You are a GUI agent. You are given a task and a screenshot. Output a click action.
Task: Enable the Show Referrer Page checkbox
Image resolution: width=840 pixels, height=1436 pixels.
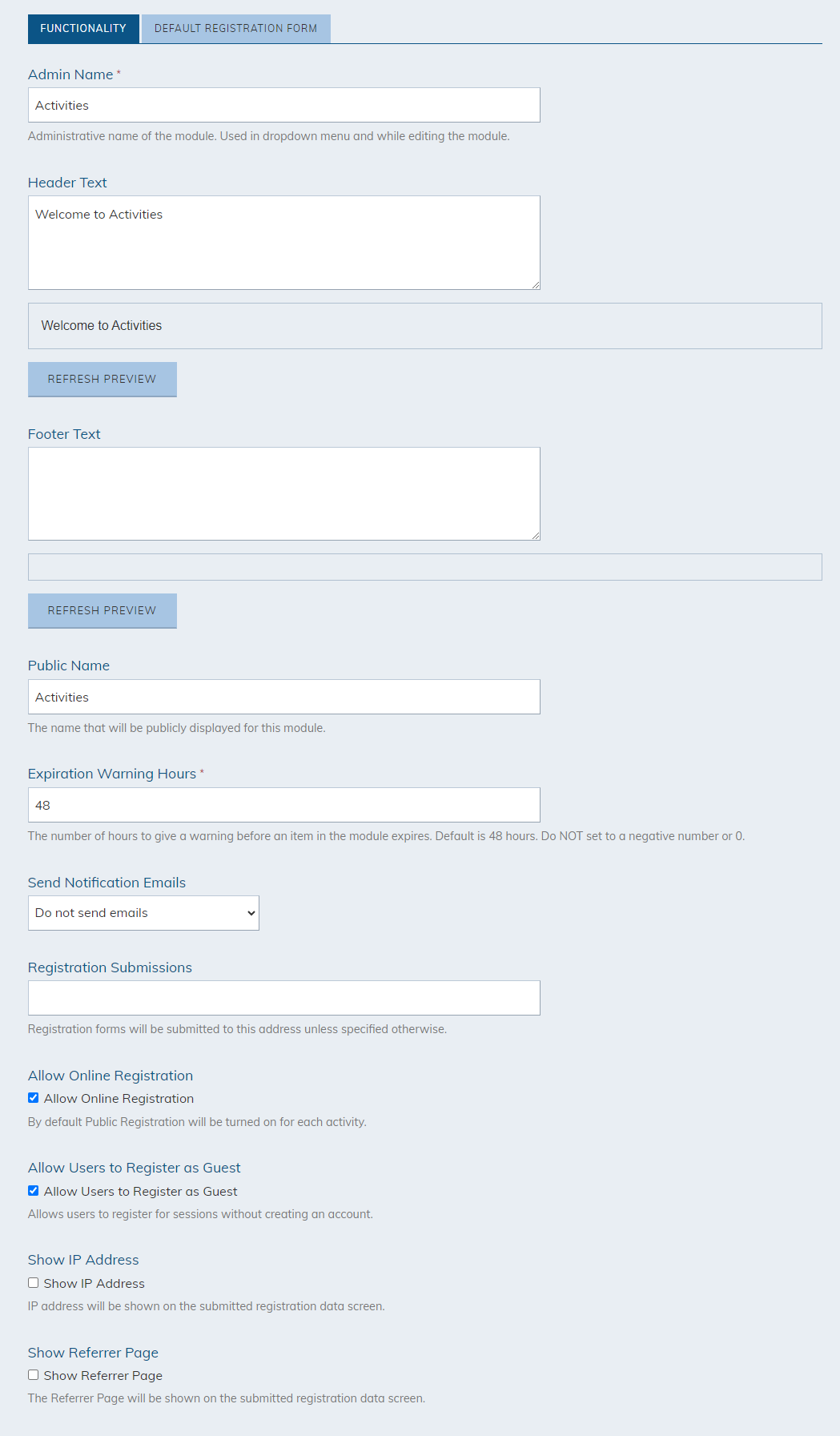coord(34,1375)
